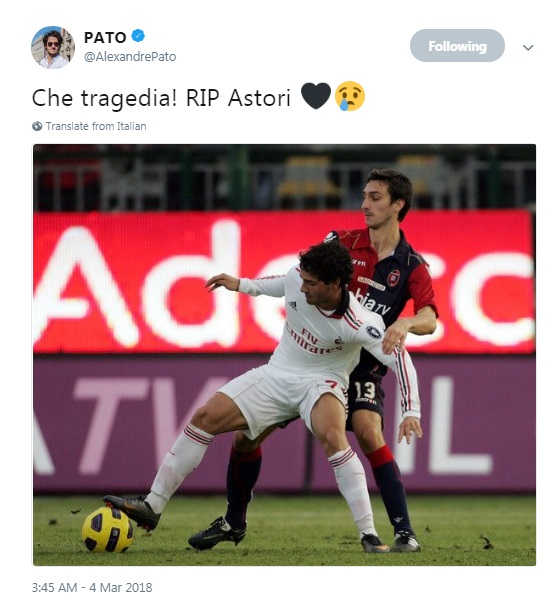The image size is (548, 604).
Task: Open the PATO display name link
Action: tap(105, 37)
